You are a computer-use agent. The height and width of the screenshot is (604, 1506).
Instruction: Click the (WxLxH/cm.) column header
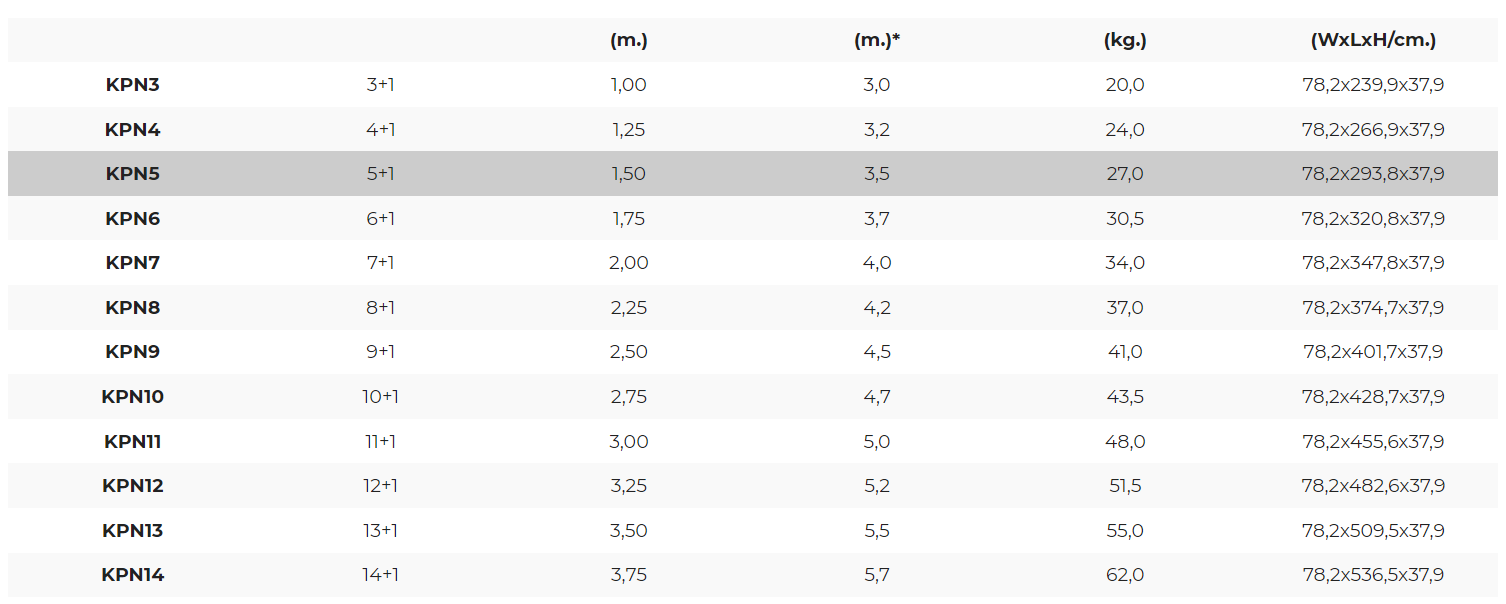[x=1373, y=41]
